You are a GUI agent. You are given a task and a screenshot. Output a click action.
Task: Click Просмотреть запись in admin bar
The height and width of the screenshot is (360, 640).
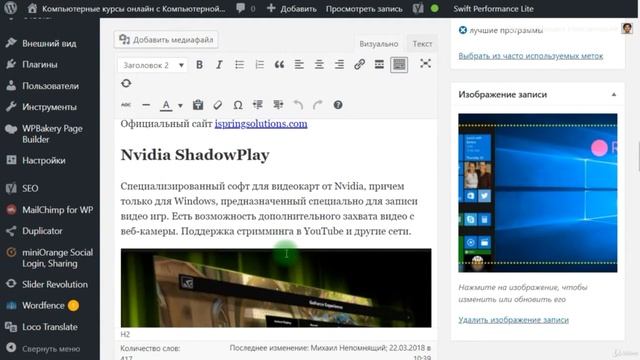click(364, 9)
